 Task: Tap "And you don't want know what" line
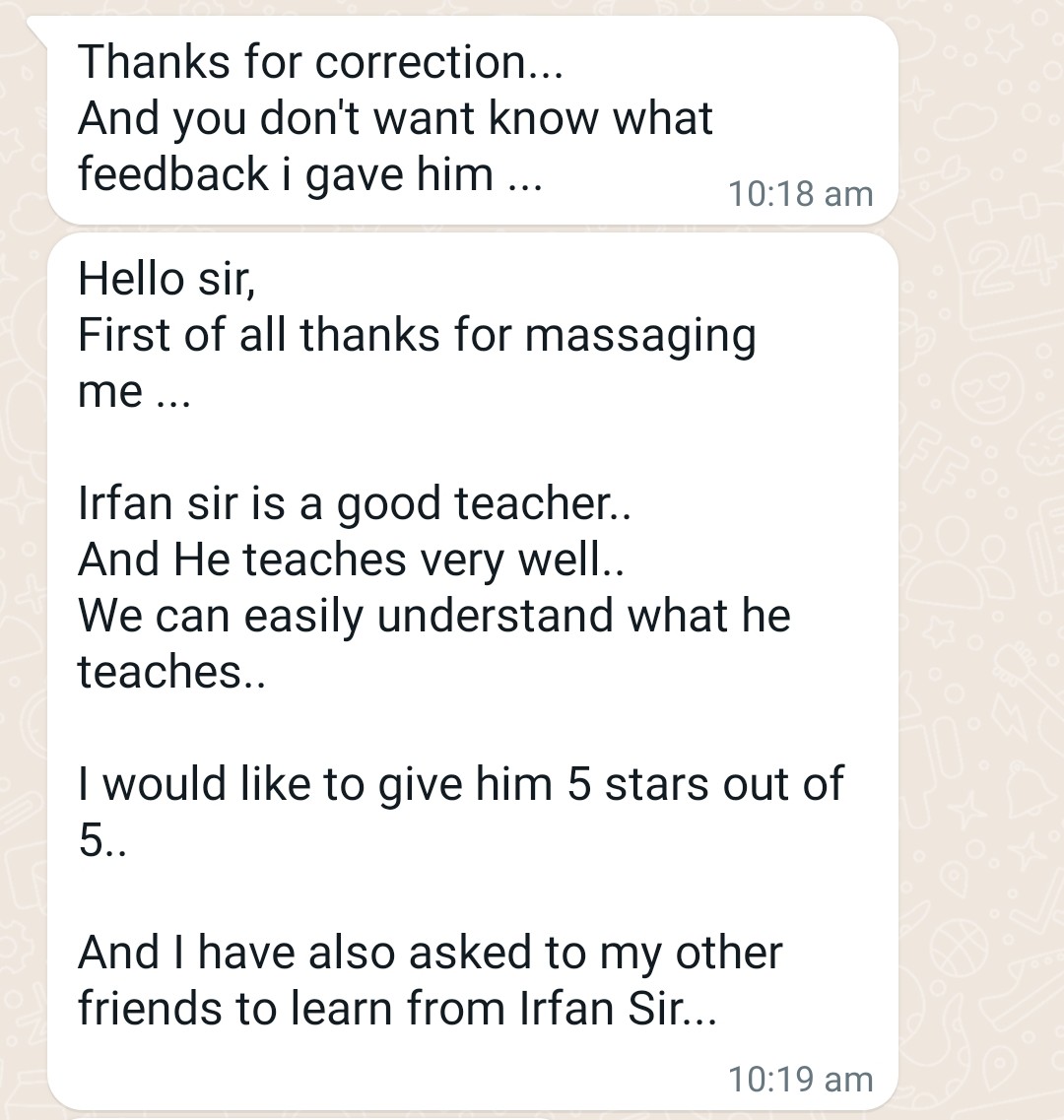(394, 118)
